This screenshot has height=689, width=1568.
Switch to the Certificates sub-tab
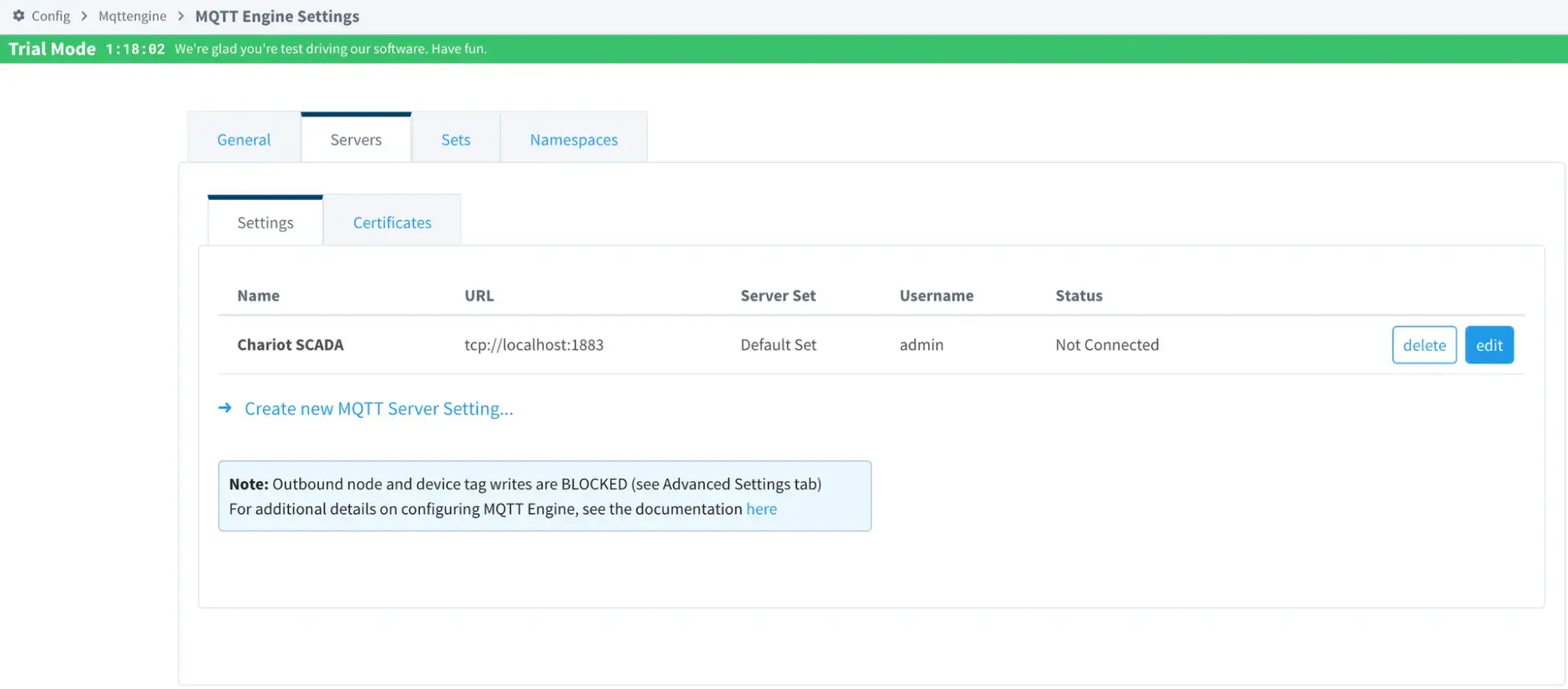coord(392,223)
